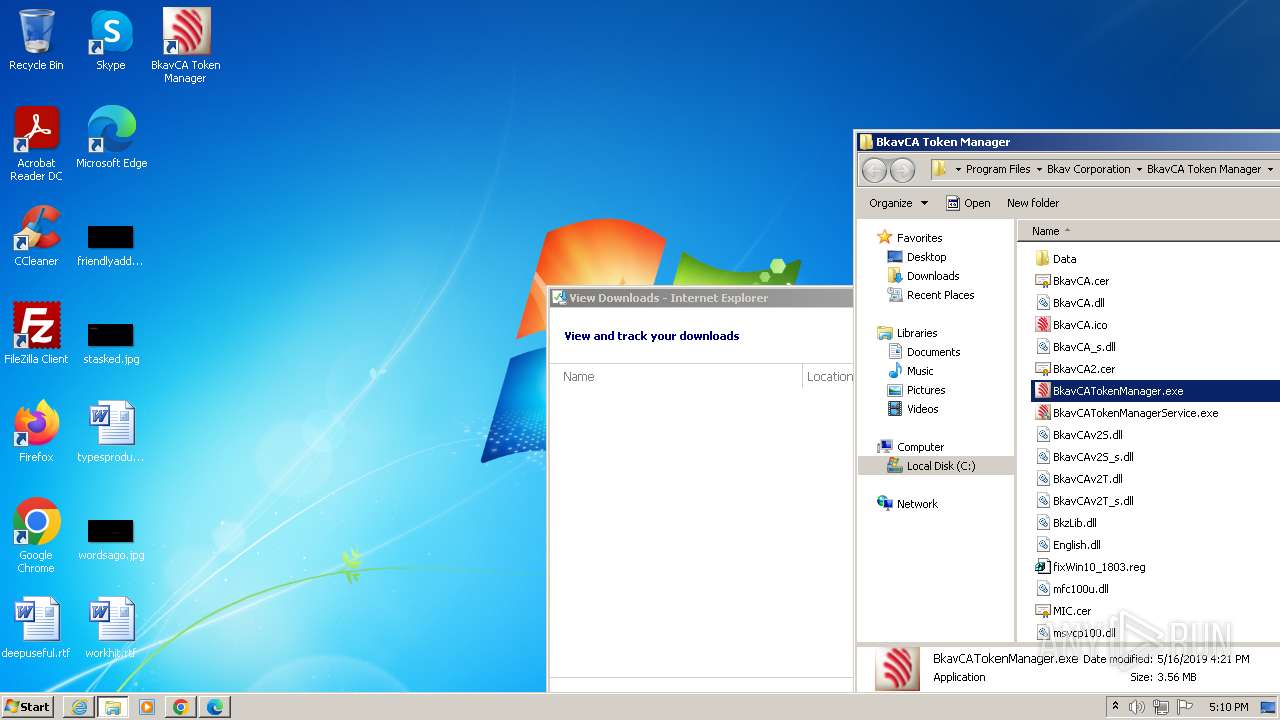
Task: Select deepuseful.rtf on the desktop
Action: pyautogui.click(x=36, y=627)
